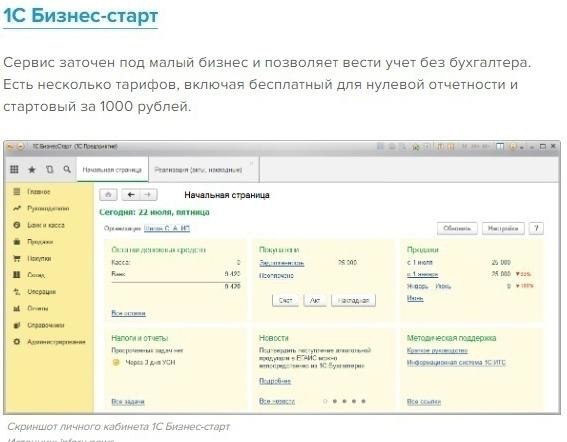Click the Новости block heading
Image resolution: width=567 pixels, height=442 pixels.
274,338
